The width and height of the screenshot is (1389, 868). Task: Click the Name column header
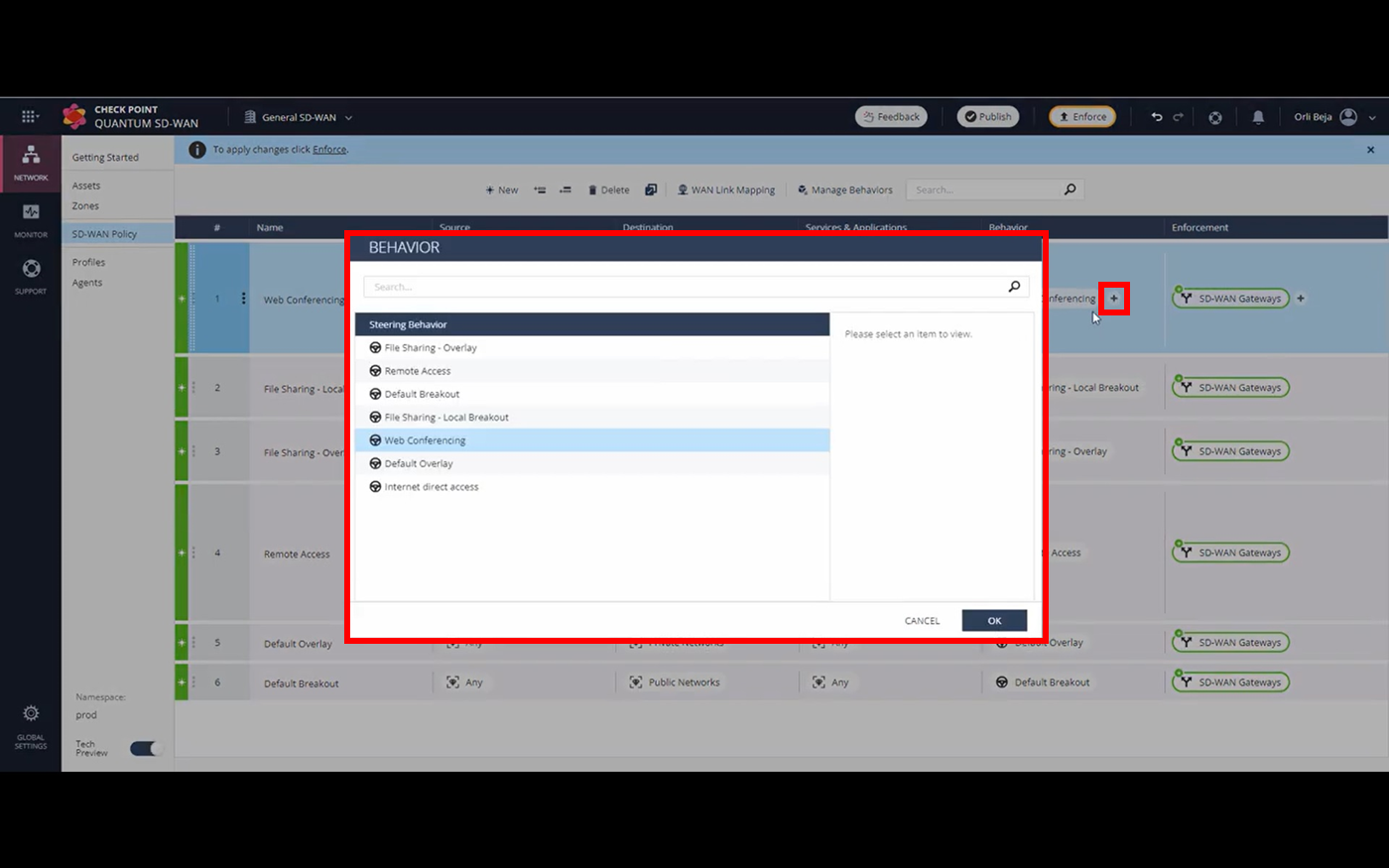pos(270,227)
